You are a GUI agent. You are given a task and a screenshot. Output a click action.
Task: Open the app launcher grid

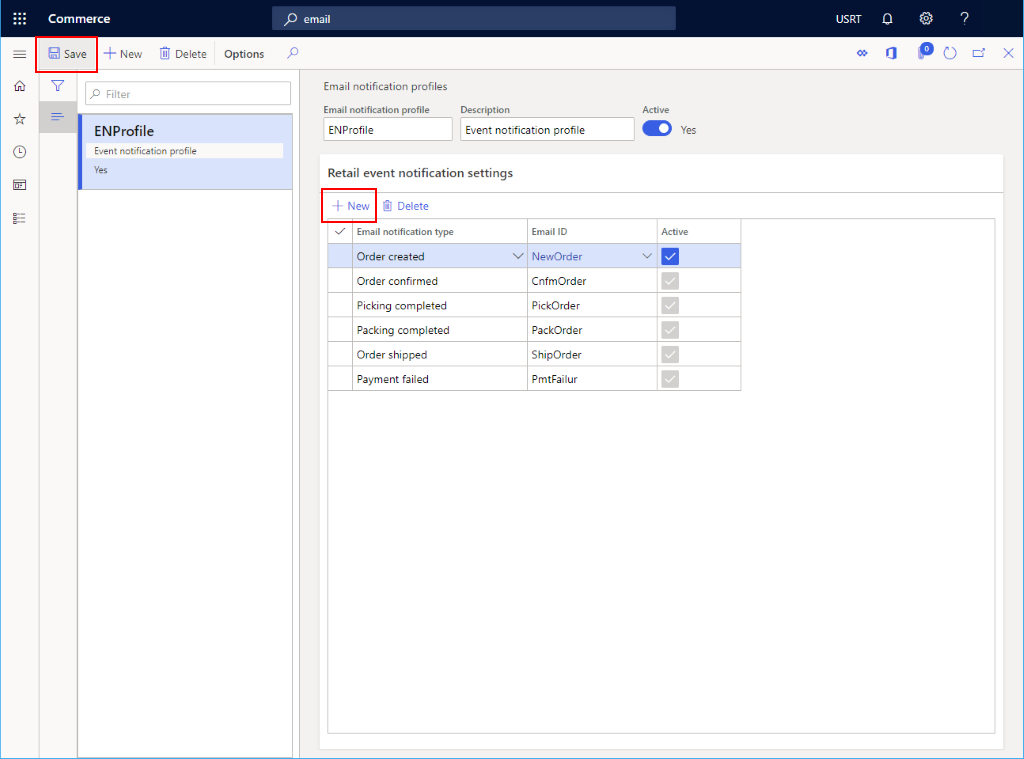(x=19, y=18)
